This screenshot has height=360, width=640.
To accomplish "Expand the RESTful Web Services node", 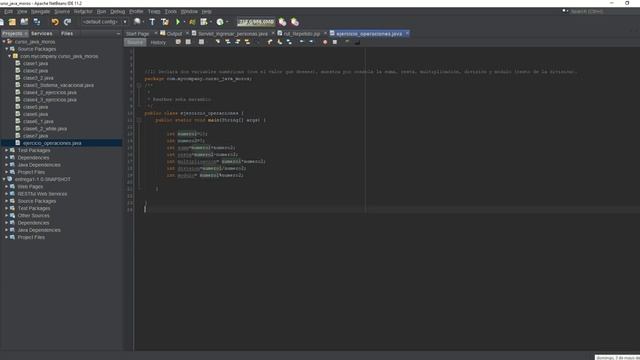I will point(7,194).
